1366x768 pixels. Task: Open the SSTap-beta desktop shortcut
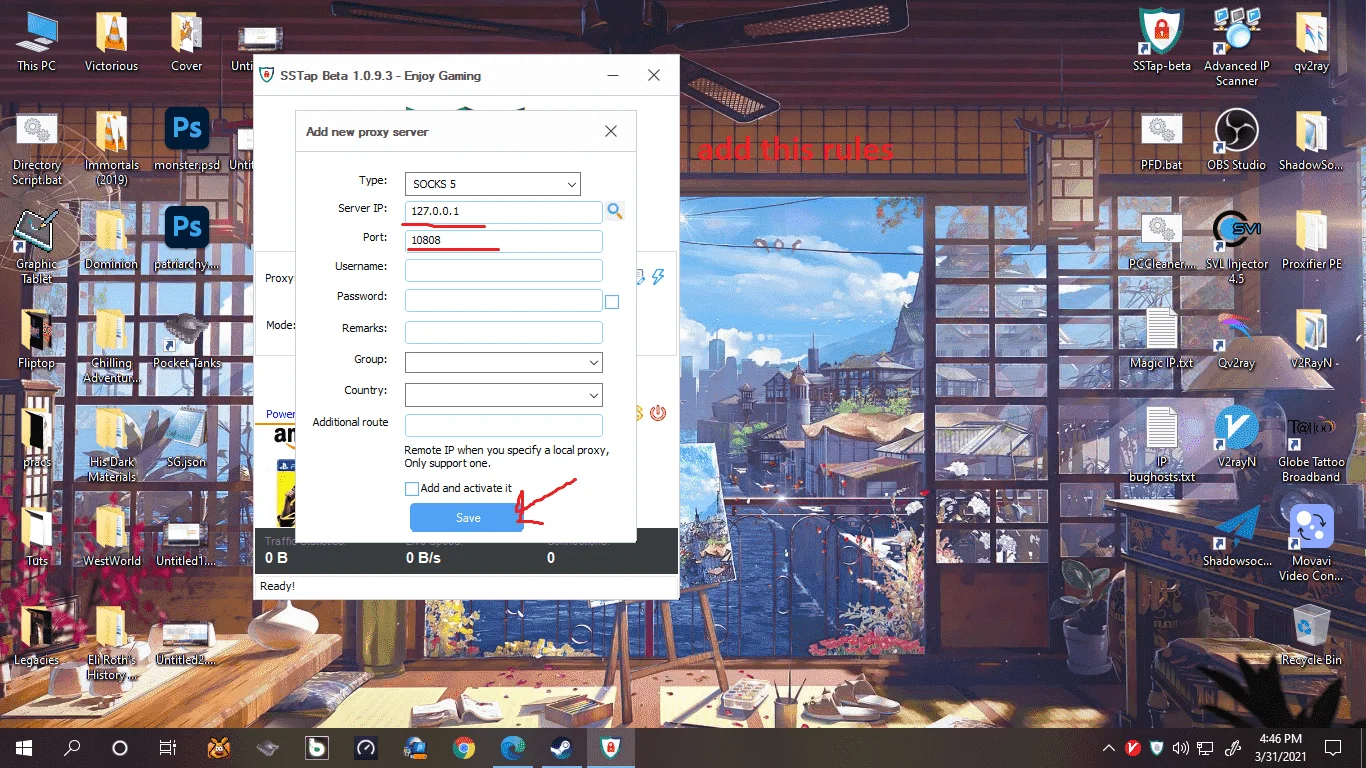coord(1161,41)
